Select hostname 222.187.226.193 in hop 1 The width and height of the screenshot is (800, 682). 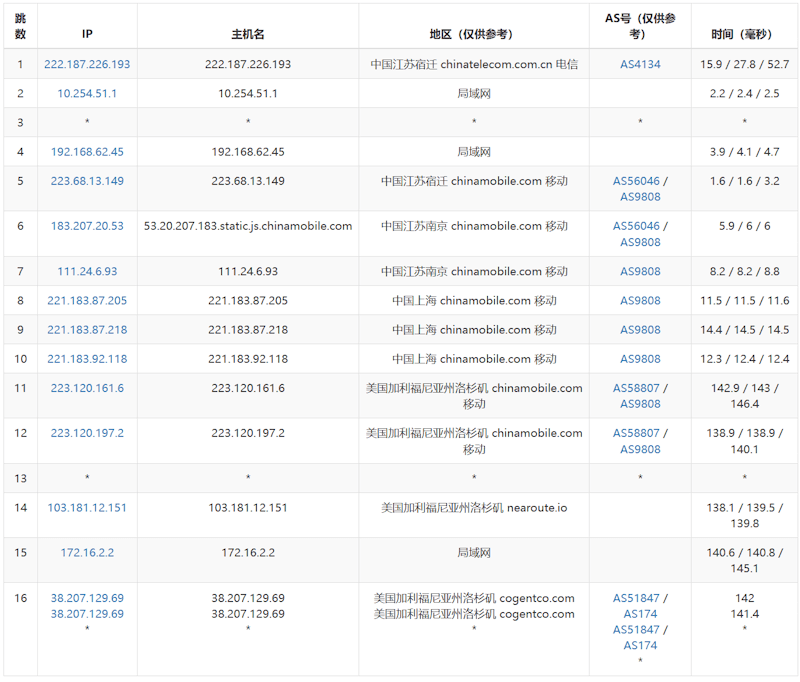[248, 64]
